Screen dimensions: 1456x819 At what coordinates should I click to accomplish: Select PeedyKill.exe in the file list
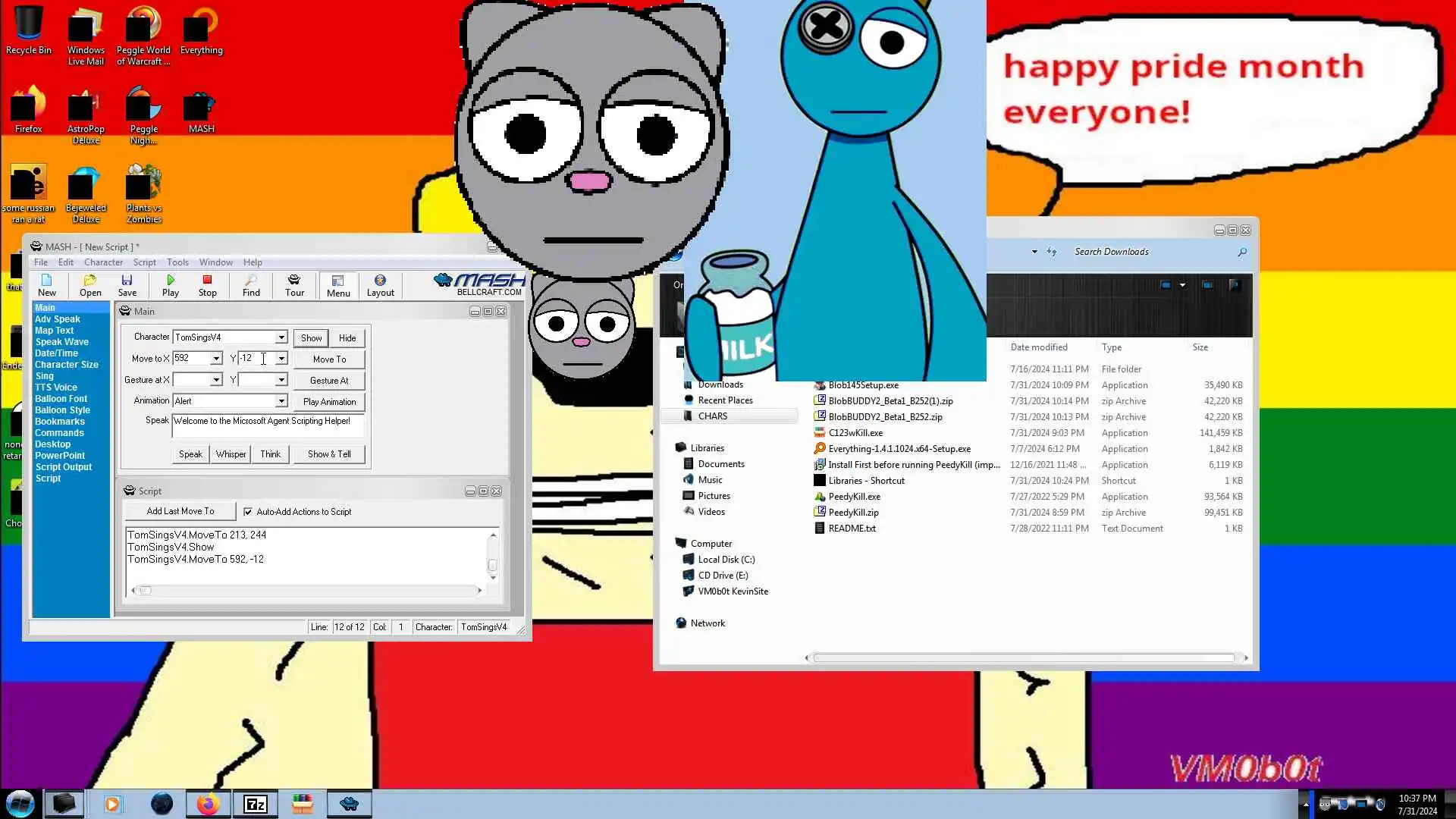[854, 497]
